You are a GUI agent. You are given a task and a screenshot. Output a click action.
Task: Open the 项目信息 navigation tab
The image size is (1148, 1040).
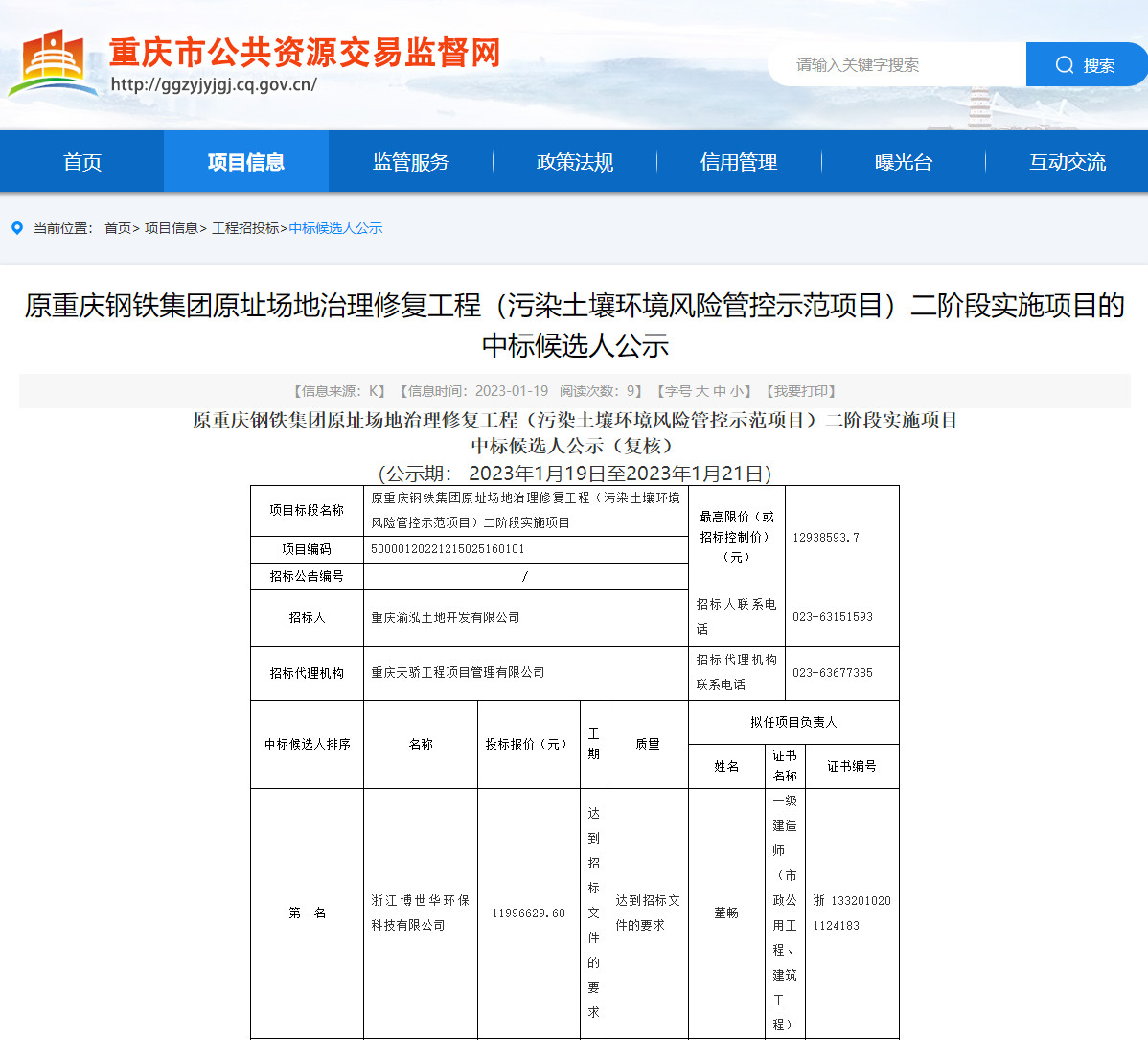[246, 162]
